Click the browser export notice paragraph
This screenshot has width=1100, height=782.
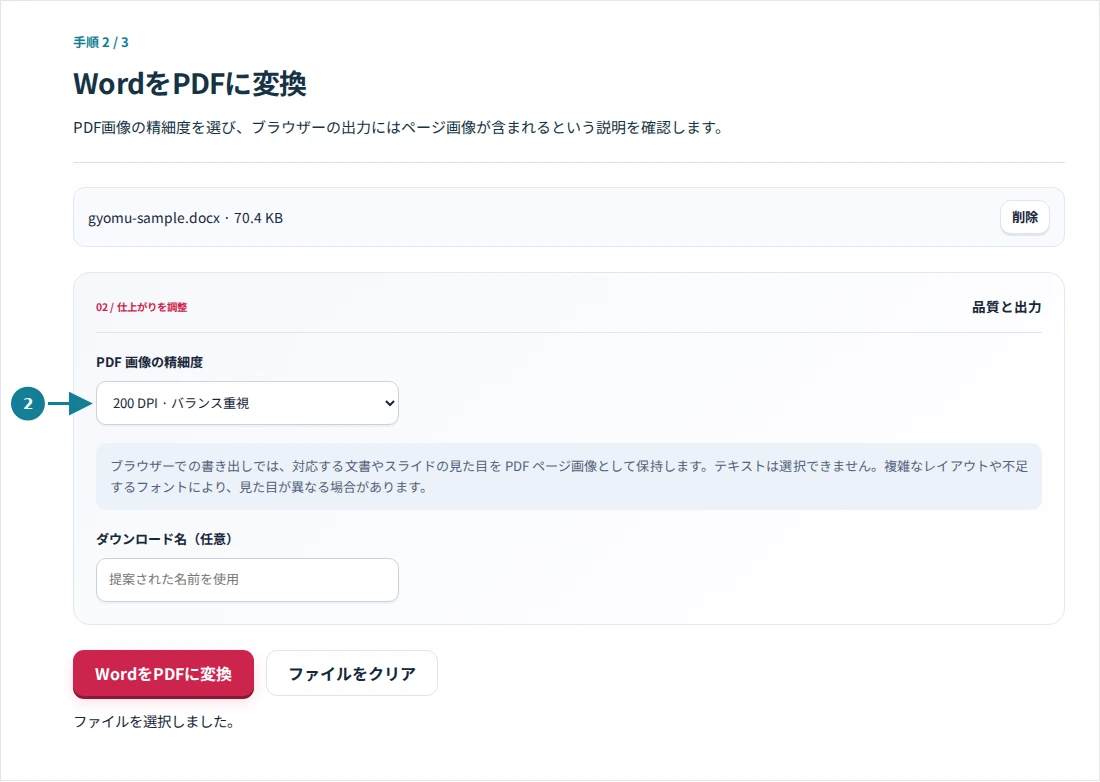click(569, 476)
